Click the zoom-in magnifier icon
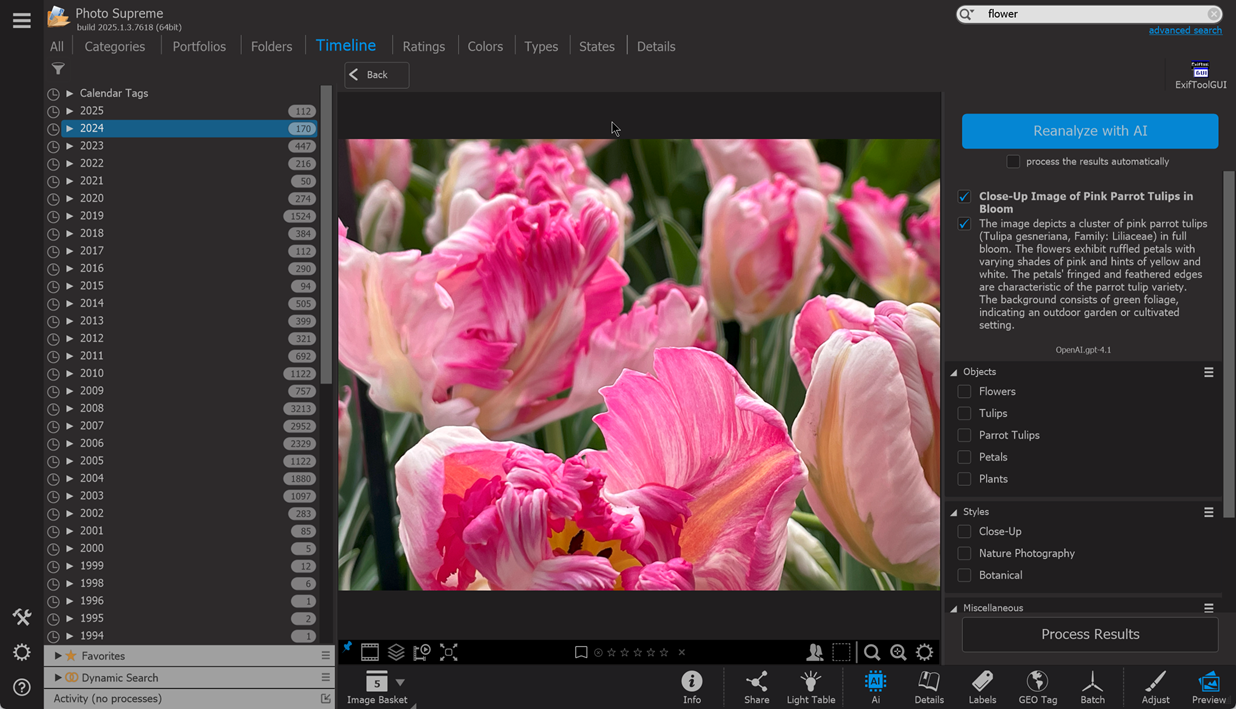This screenshot has height=709, width=1236. point(898,652)
